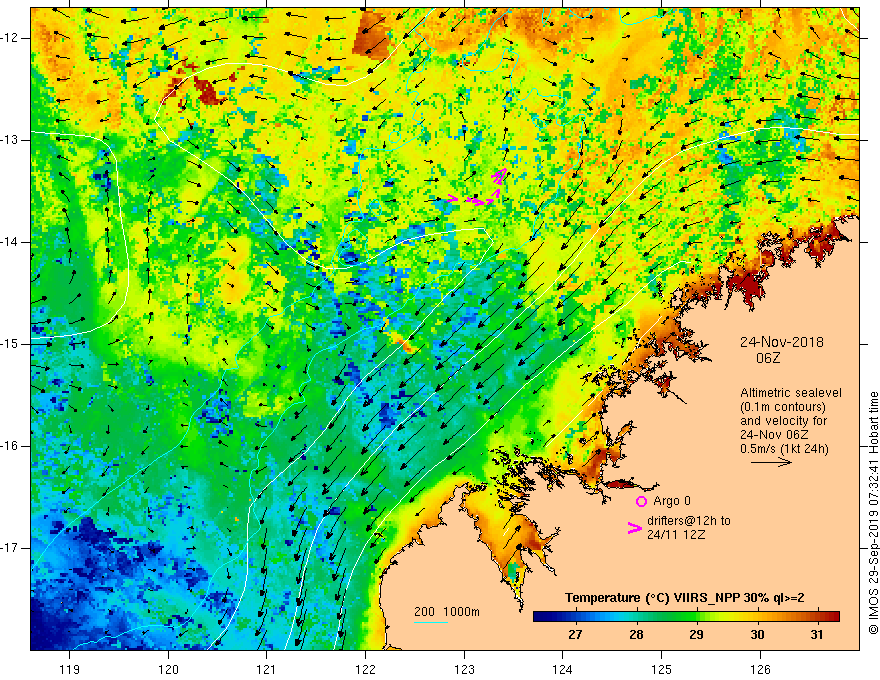
Task: Click the longitude axis label 123
Action: click(x=464, y=669)
